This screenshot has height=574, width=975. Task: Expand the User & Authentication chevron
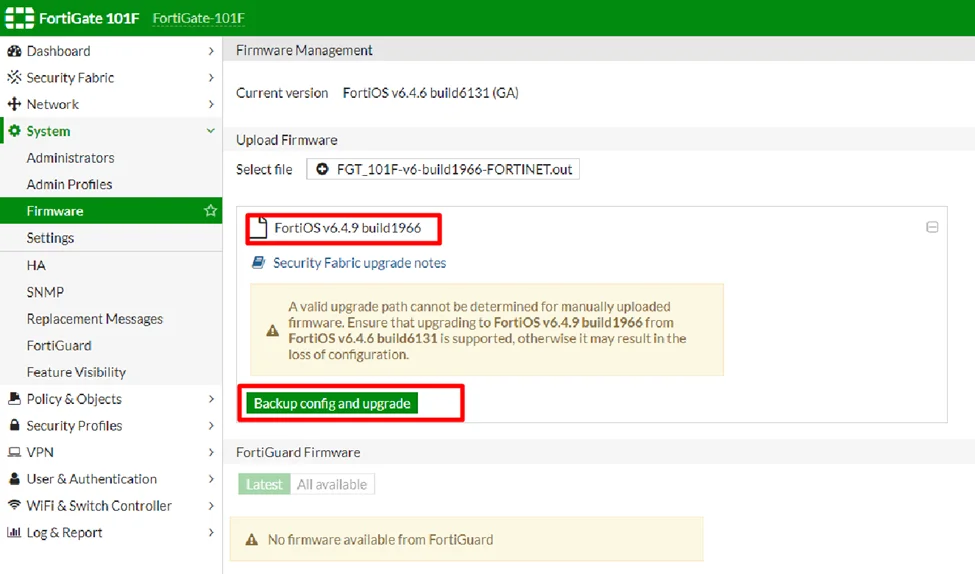tap(211, 479)
